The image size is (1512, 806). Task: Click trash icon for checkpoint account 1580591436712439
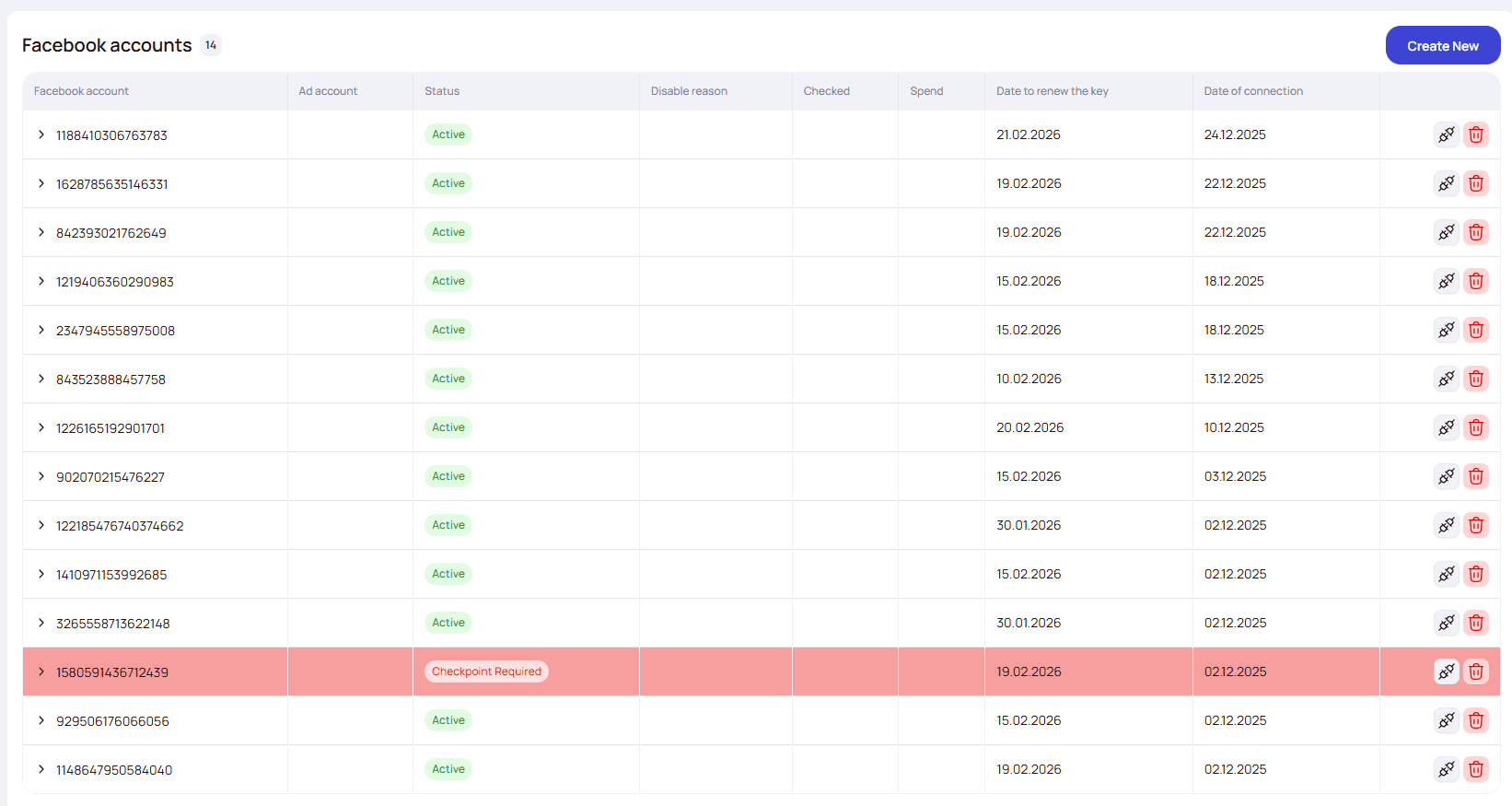(1476, 672)
